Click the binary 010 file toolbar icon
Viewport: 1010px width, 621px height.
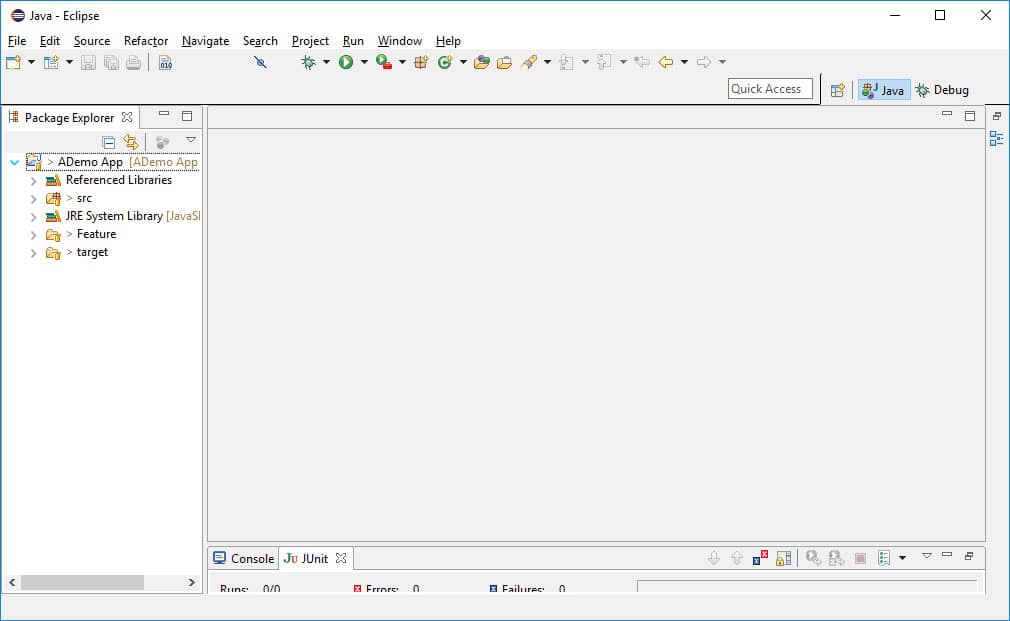[166, 62]
